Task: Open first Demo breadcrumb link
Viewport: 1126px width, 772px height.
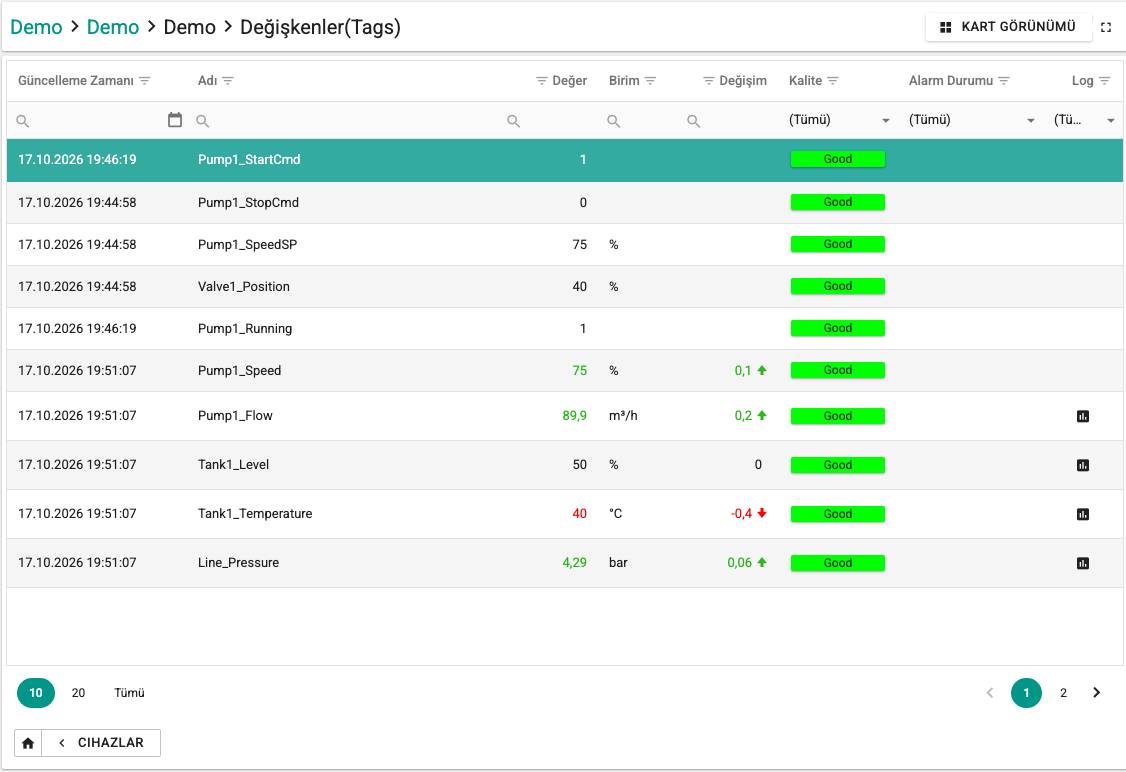Action: pyautogui.click(x=36, y=27)
